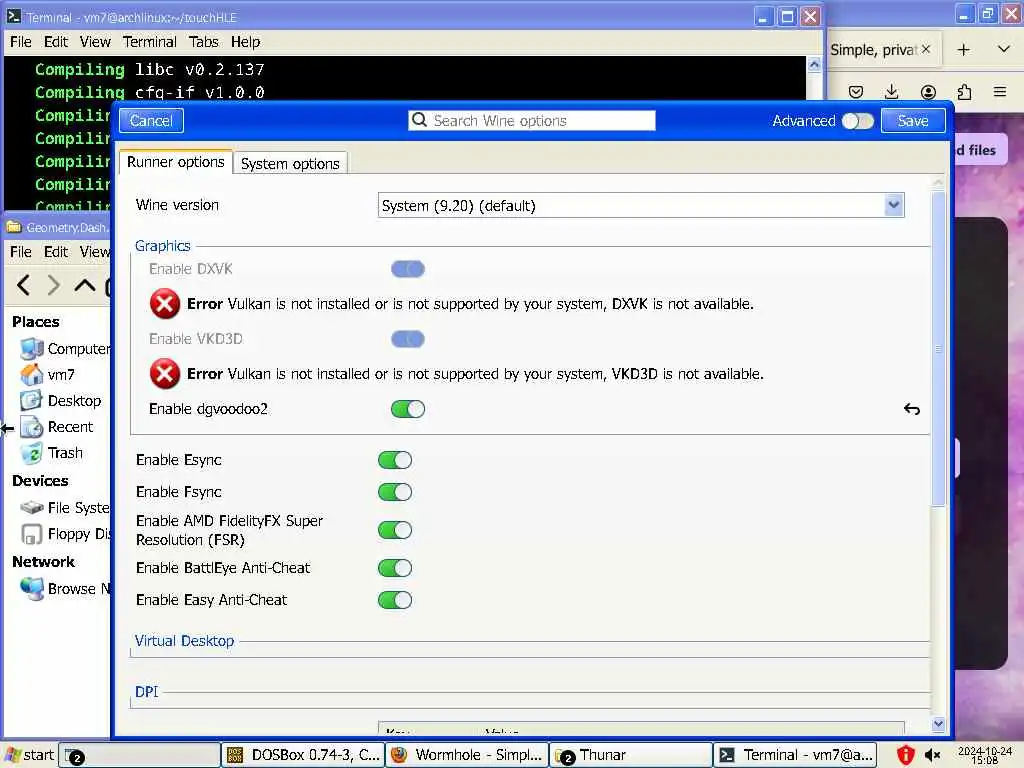Click the options vertical scrollbar thumb
This screenshot has width=1024, height=768.
pos(938,349)
